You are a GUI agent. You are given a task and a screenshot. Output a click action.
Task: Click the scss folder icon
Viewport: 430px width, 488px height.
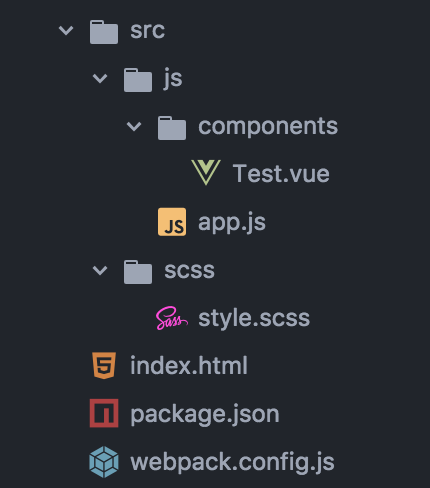click(x=138, y=272)
